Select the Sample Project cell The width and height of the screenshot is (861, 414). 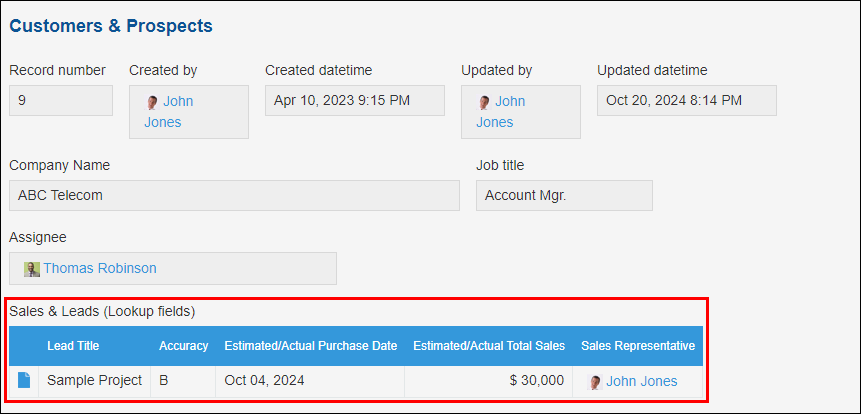(94, 381)
